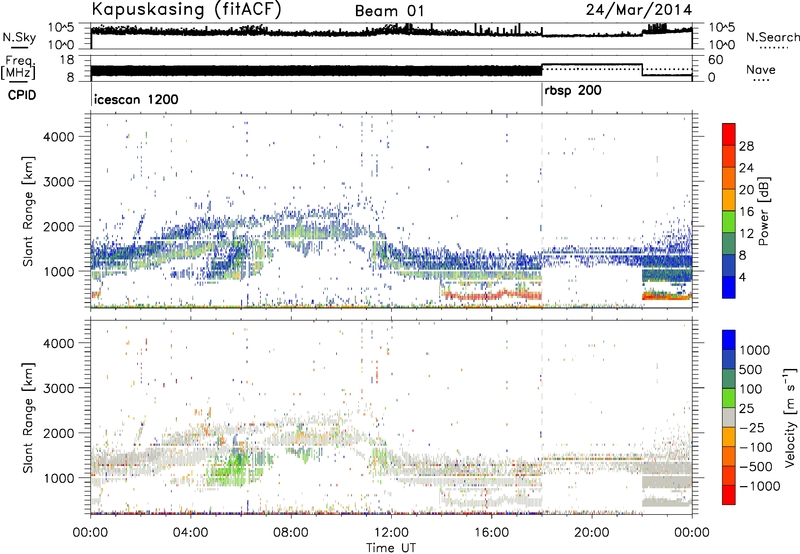This screenshot has width=800, height=554.
Task: Click the power panel 'Slant Range [km]' label
Action: click(28, 211)
